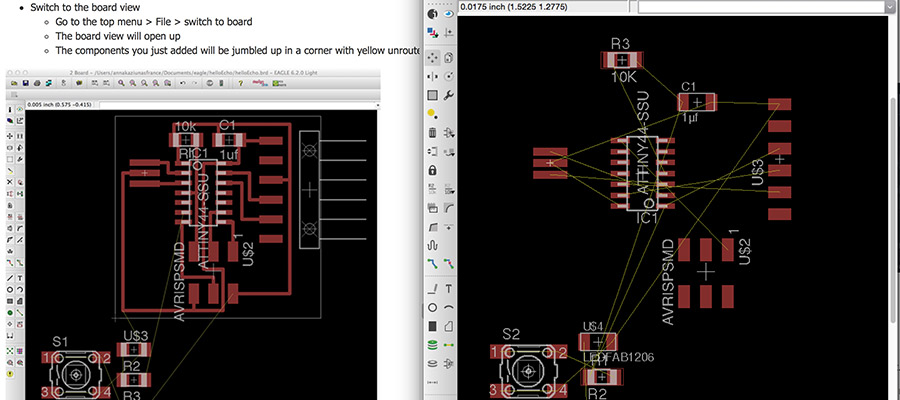The width and height of the screenshot is (900, 400).
Task: Select Mirror tool in right EAGLE window
Action: [433, 76]
